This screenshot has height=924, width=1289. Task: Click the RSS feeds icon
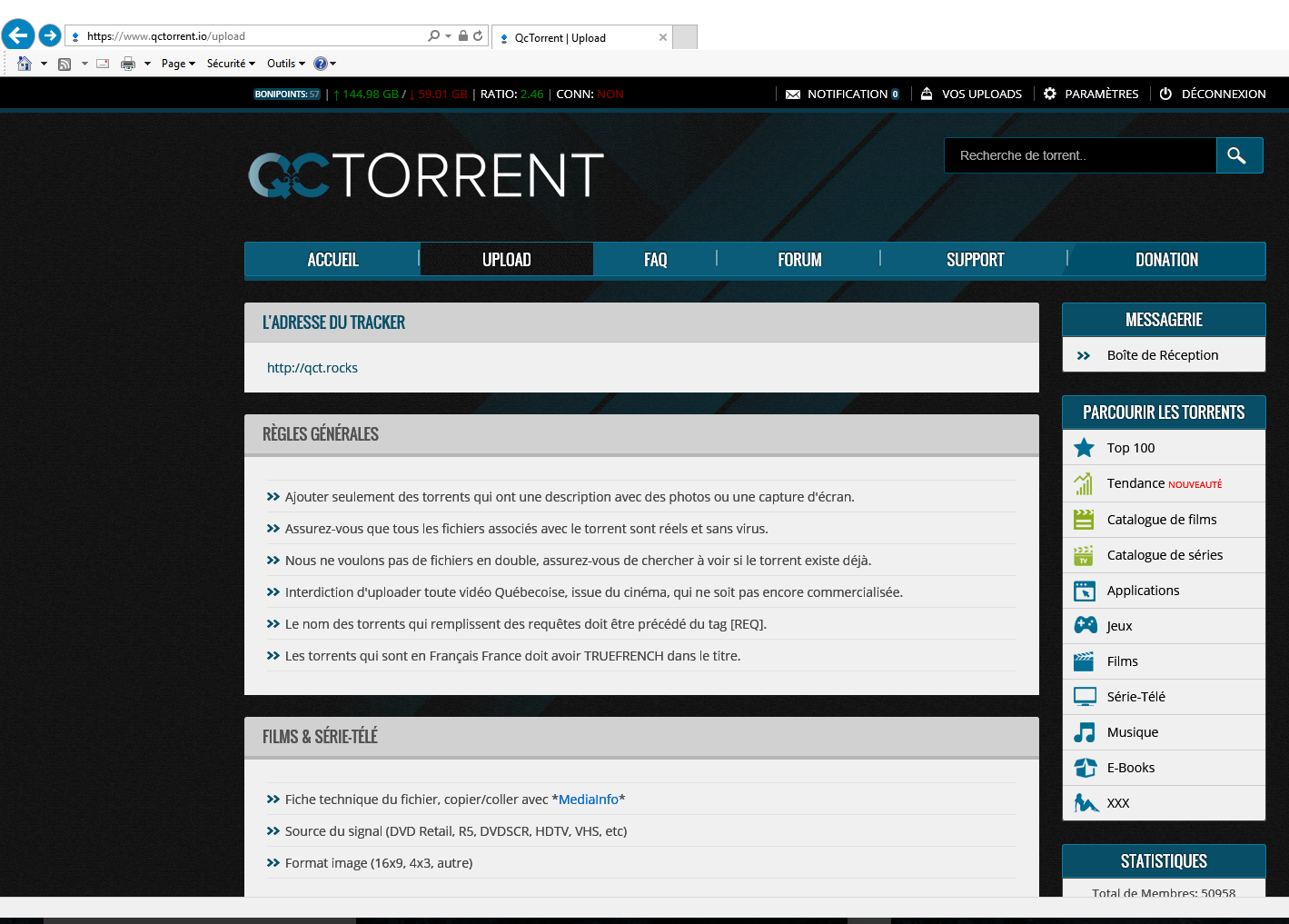64,64
